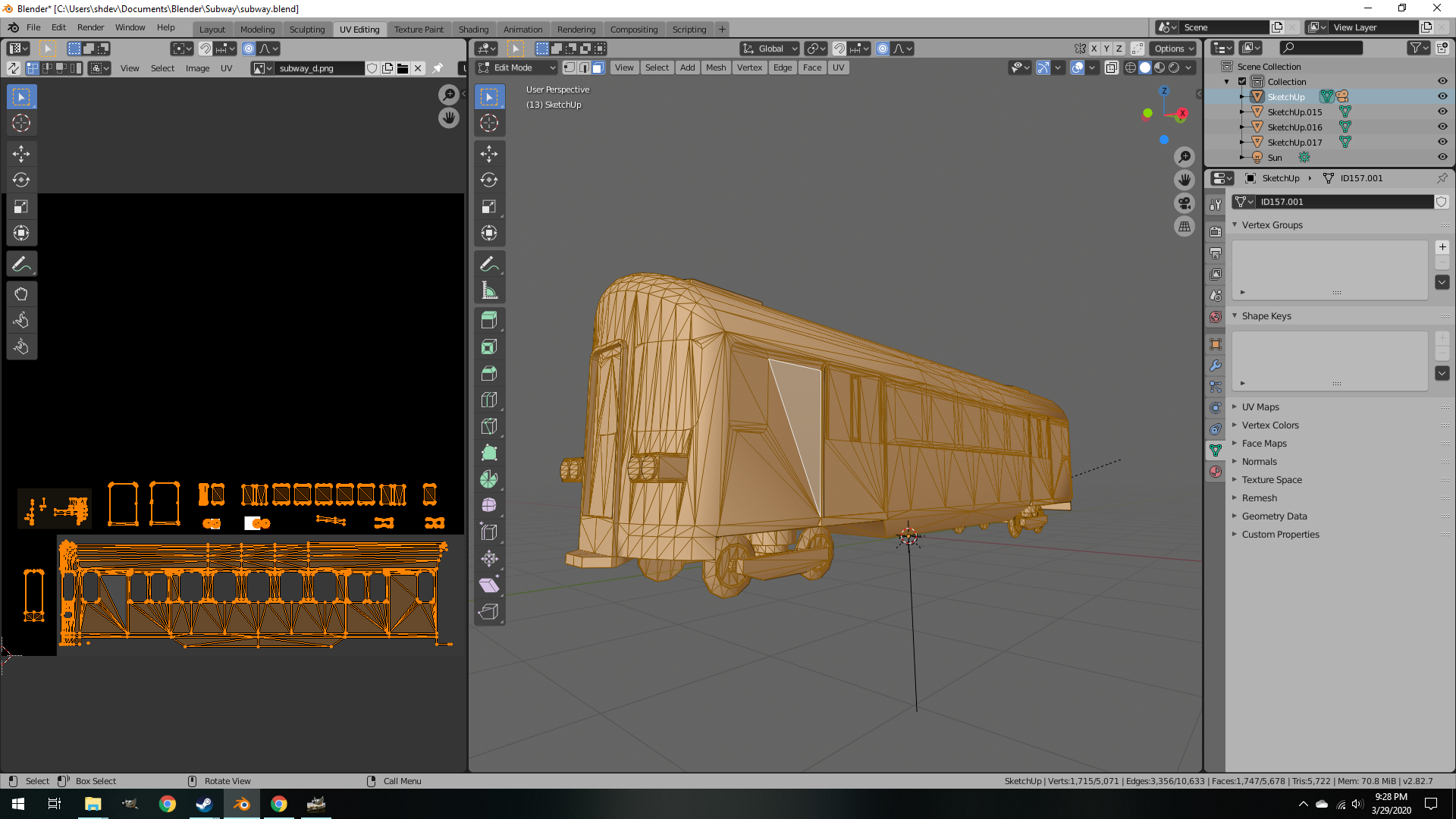Collapse the Vertex Groups panel
1456x819 pixels.
pos(1235,225)
